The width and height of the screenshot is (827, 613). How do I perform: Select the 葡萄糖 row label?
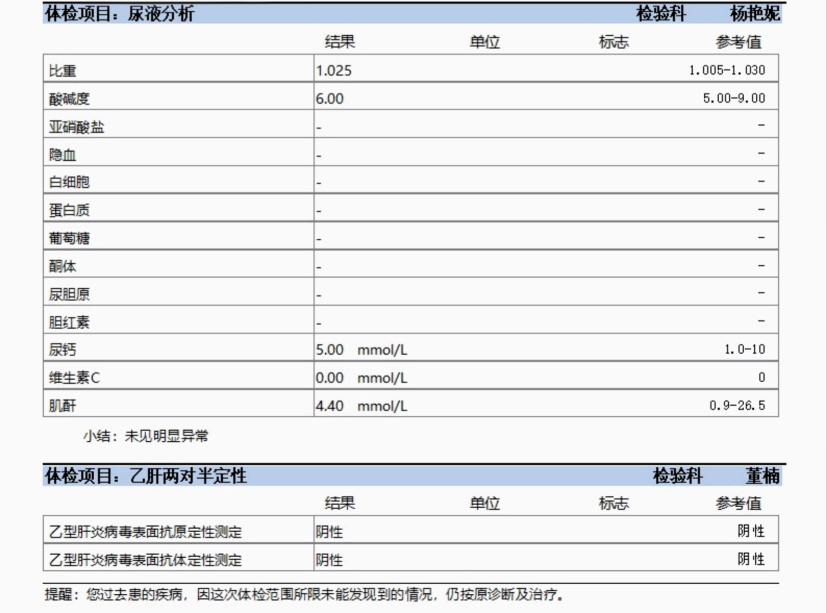(x=69, y=238)
